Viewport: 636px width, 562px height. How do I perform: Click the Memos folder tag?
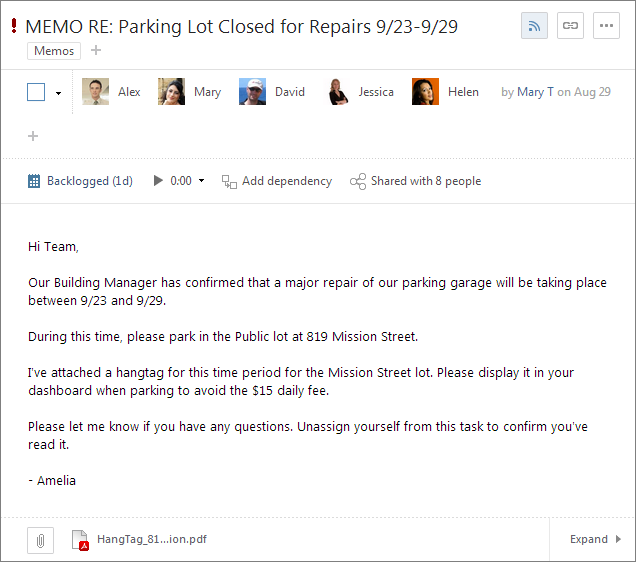tap(54, 51)
